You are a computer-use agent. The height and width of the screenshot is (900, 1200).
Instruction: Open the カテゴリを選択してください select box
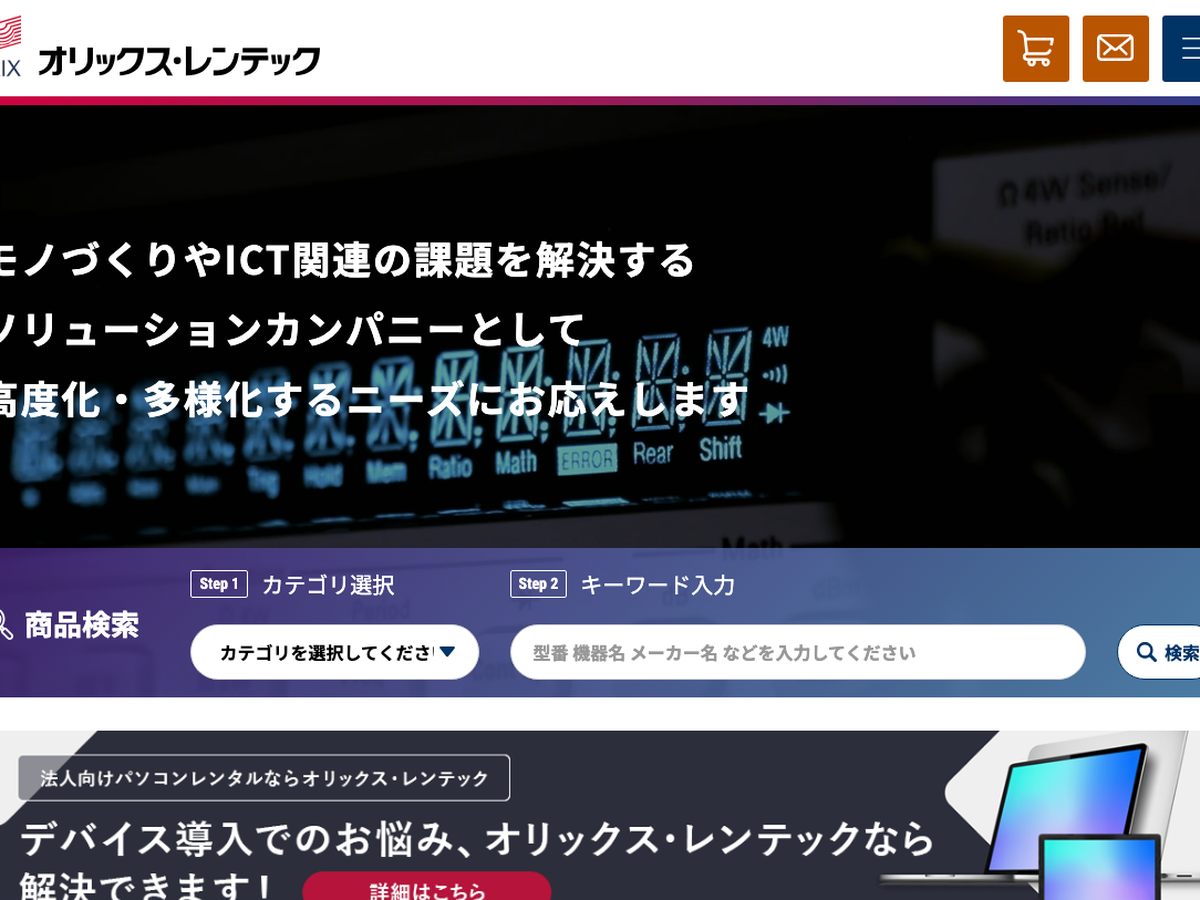[x=325, y=652]
